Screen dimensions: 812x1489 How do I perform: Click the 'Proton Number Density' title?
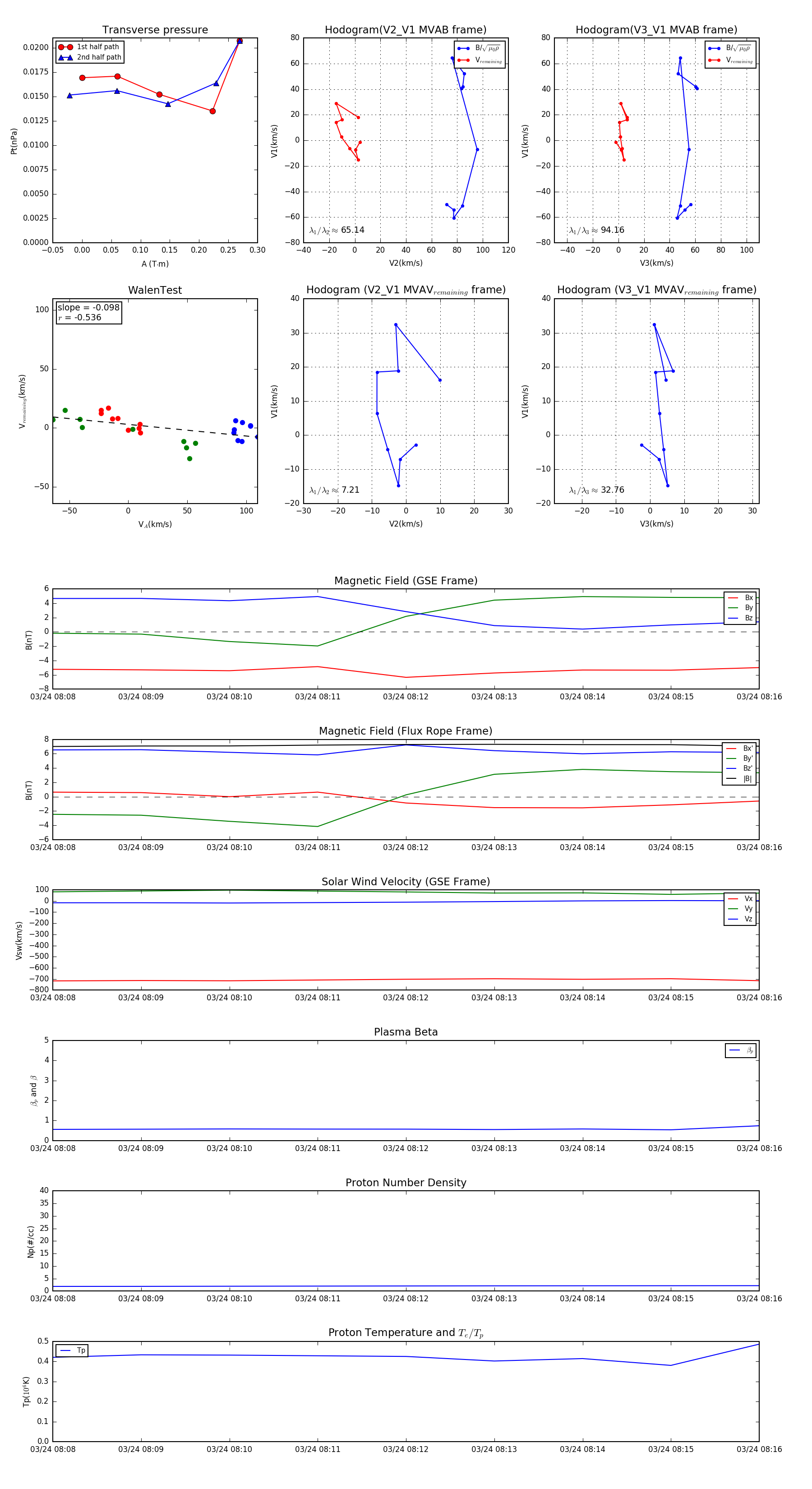tap(406, 1182)
